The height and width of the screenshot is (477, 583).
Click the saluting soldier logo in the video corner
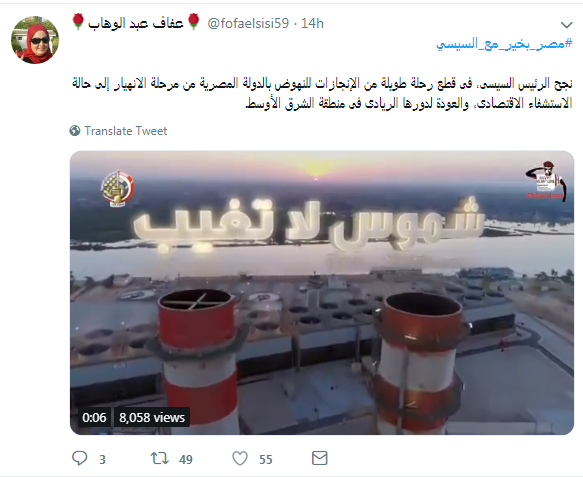(546, 180)
